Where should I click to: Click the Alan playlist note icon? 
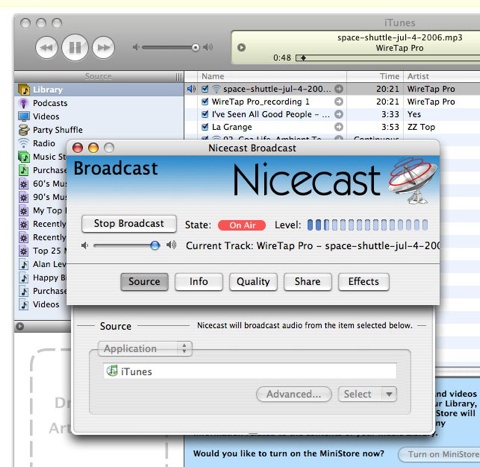[24, 264]
